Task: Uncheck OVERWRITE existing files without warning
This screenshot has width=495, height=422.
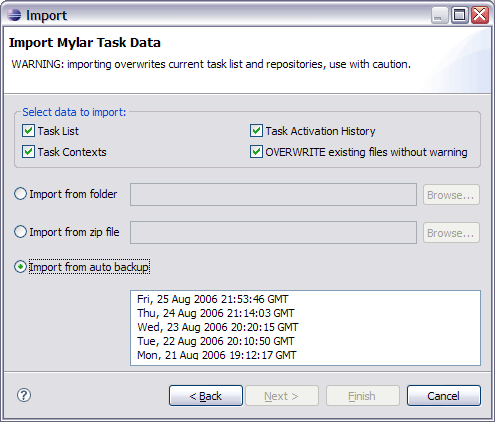Action: click(x=256, y=152)
